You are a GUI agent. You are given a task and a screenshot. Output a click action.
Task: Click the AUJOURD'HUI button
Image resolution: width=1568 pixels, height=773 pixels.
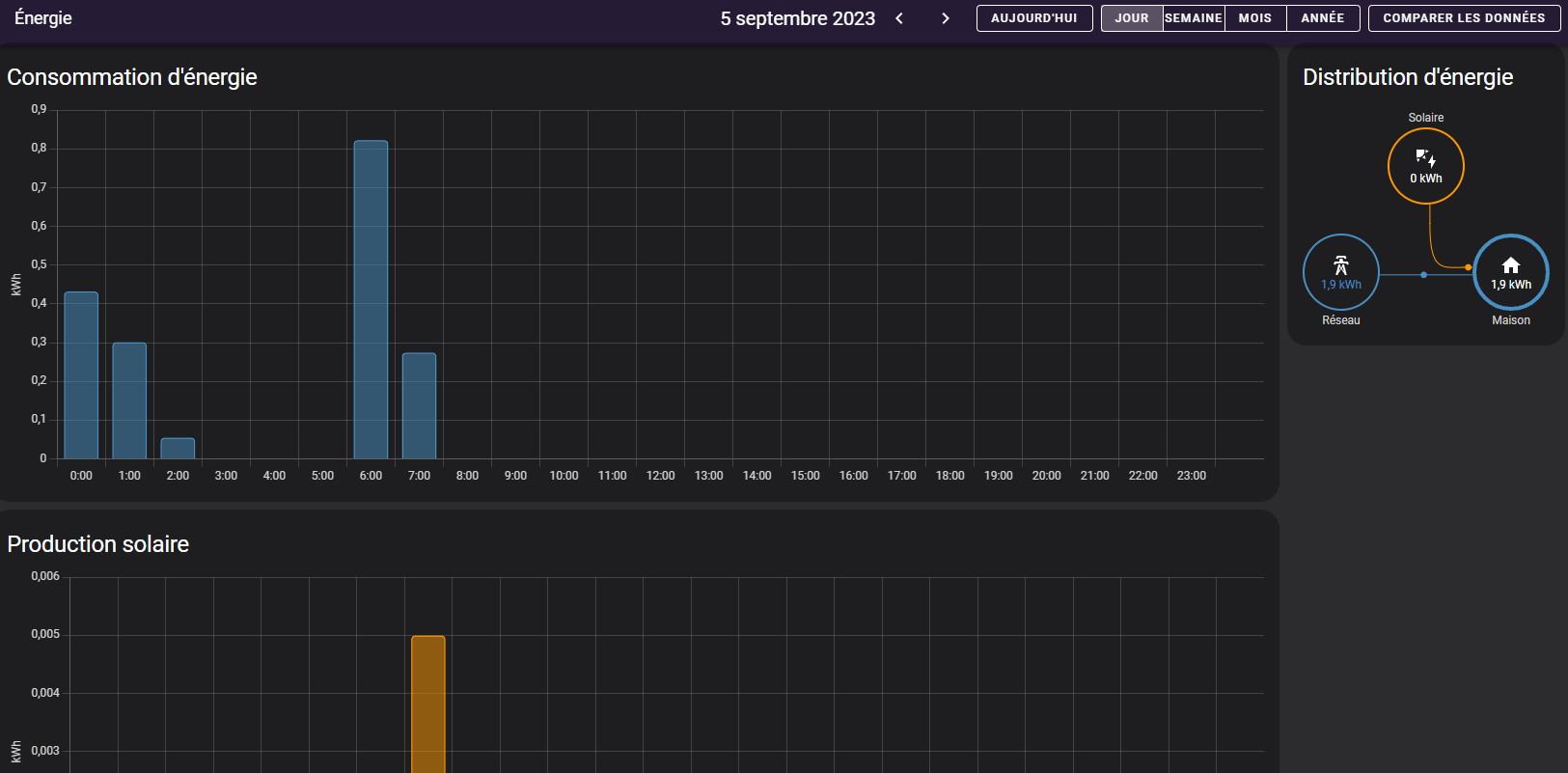1033,18
